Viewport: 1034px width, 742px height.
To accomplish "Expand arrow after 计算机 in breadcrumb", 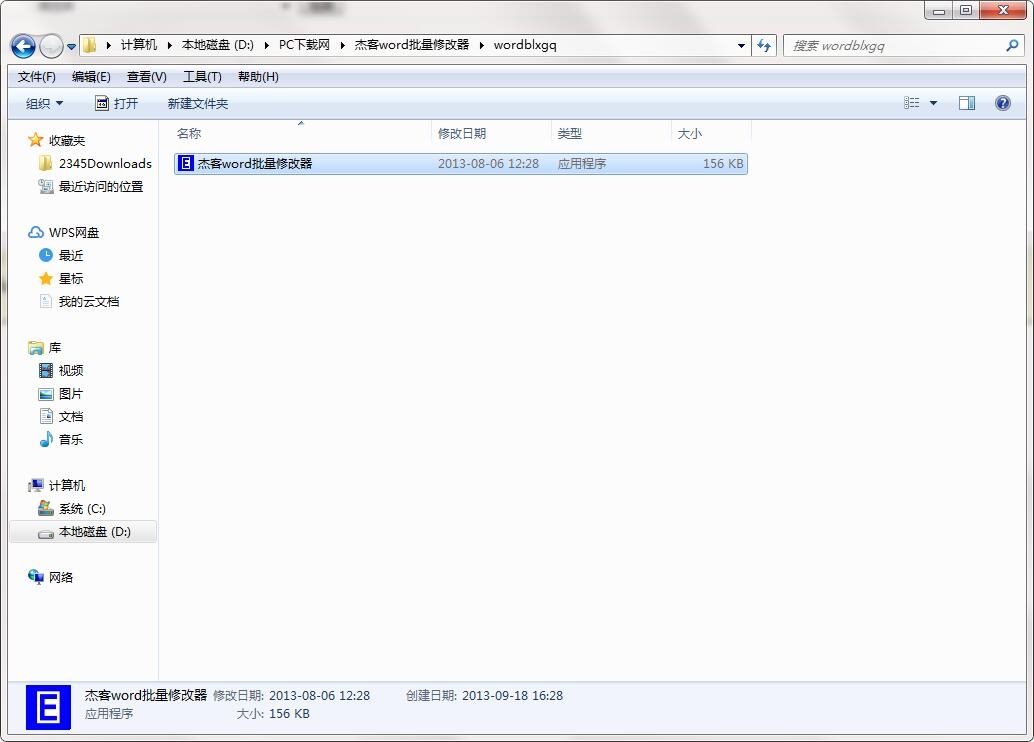I will click(169, 45).
